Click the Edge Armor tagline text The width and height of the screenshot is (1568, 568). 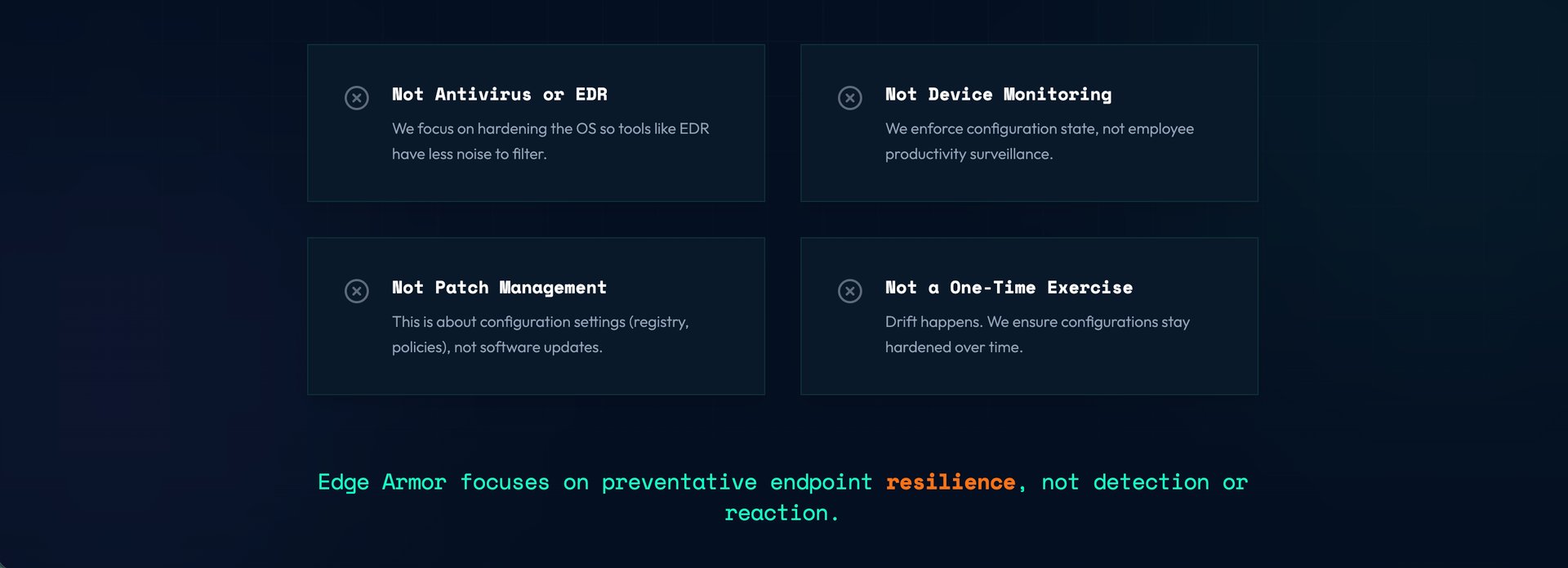782,498
